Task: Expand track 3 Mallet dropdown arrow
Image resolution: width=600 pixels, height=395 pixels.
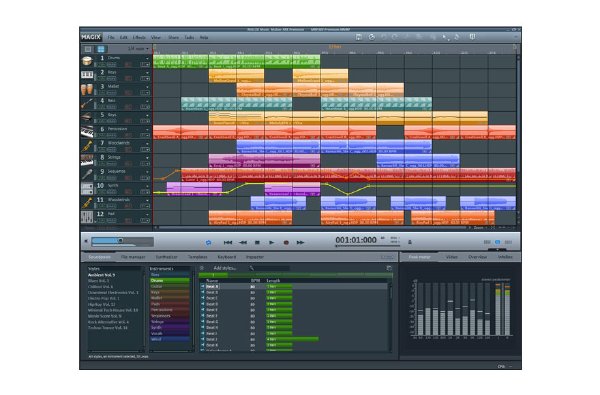Action: point(147,87)
